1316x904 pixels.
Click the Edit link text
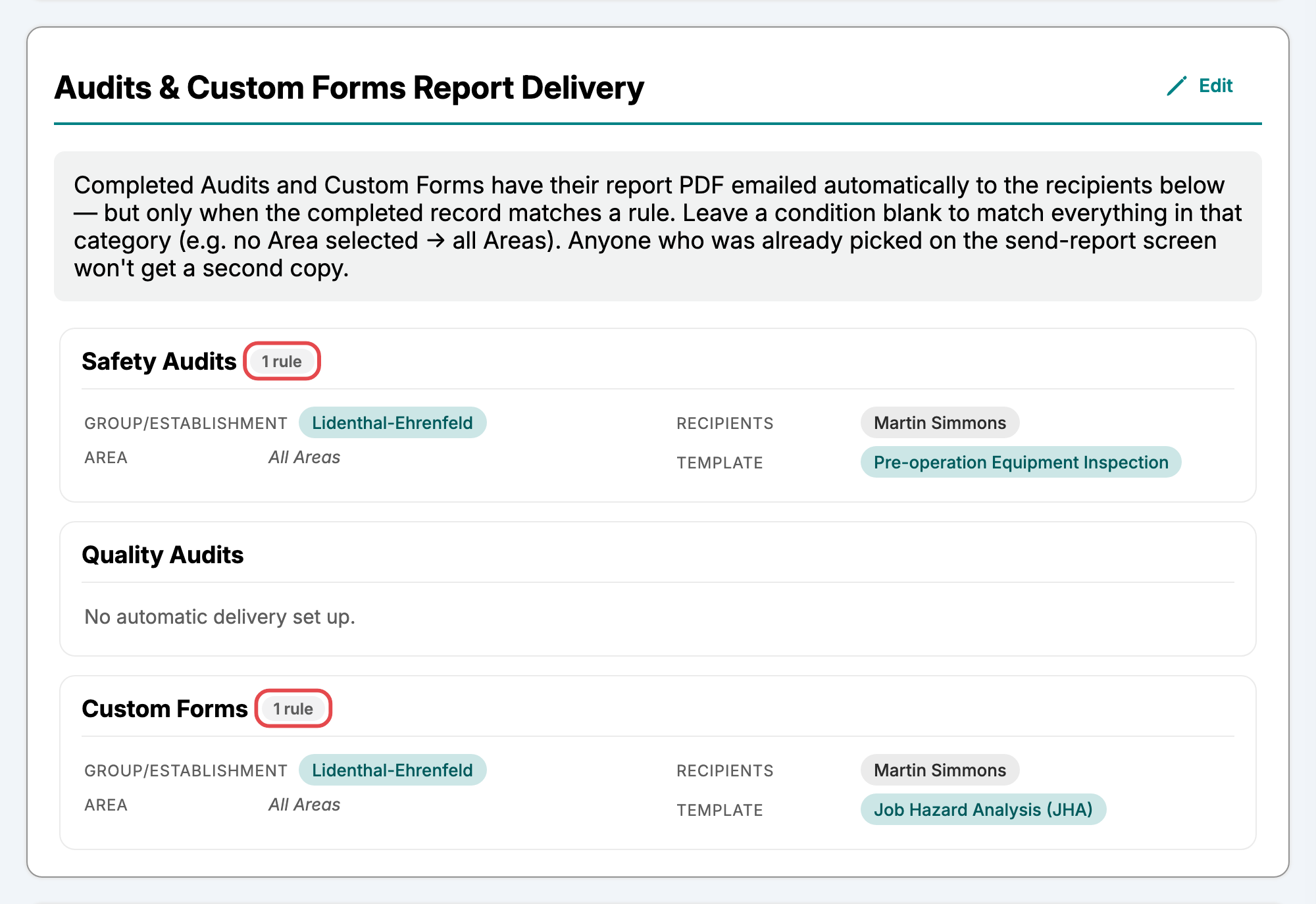[x=1215, y=86]
